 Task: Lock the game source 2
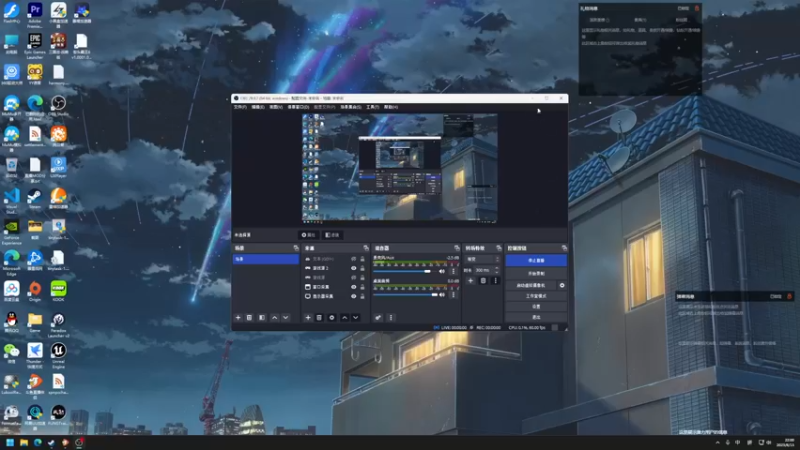(x=362, y=268)
